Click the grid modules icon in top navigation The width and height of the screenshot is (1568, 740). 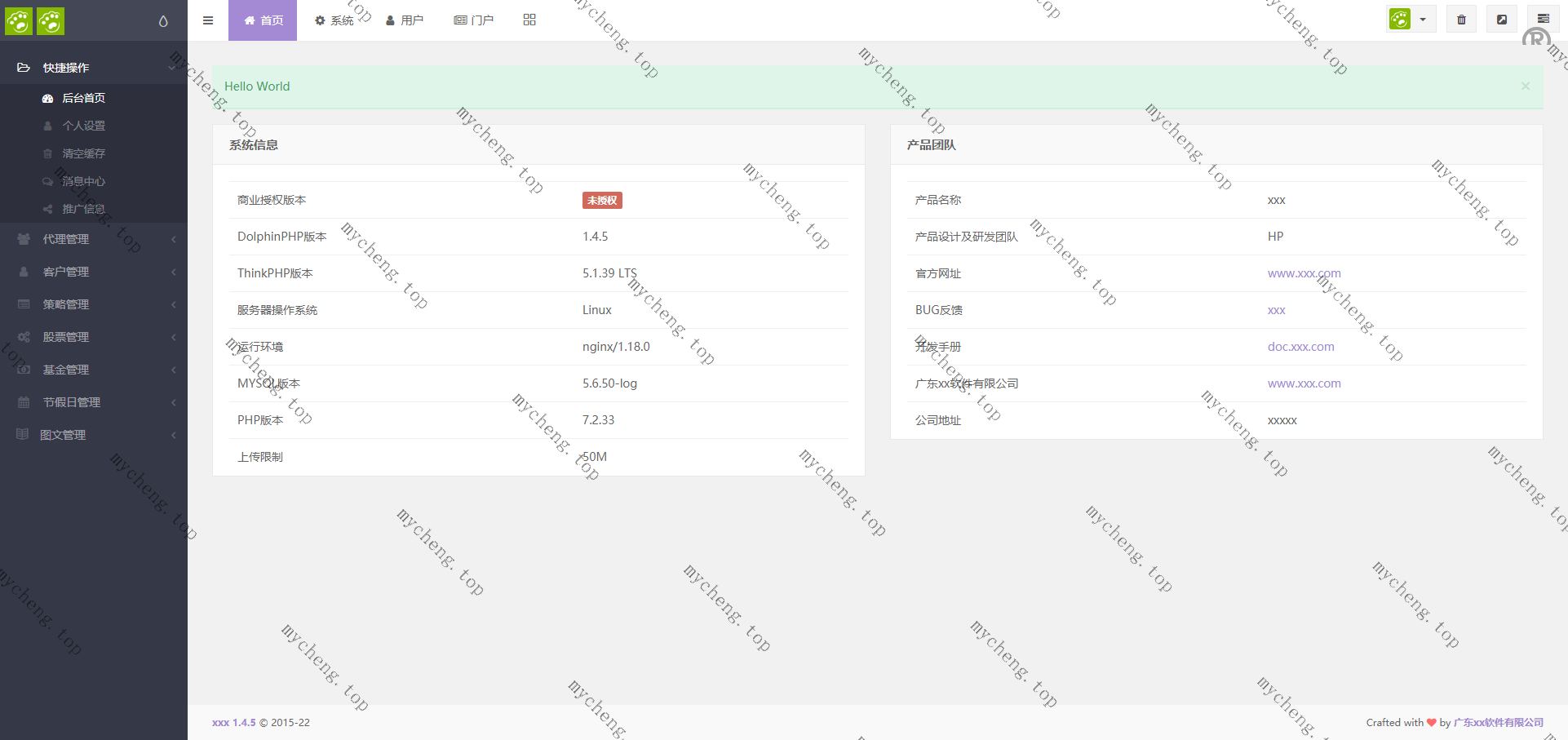pyautogui.click(x=529, y=20)
